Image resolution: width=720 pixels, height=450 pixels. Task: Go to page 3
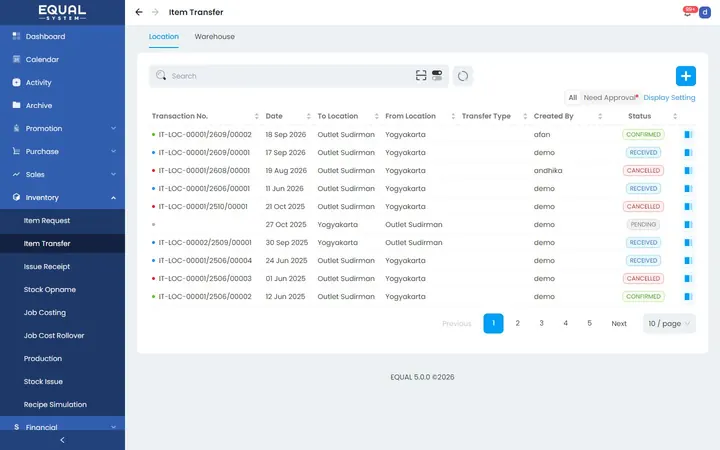pyautogui.click(x=541, y=323)
